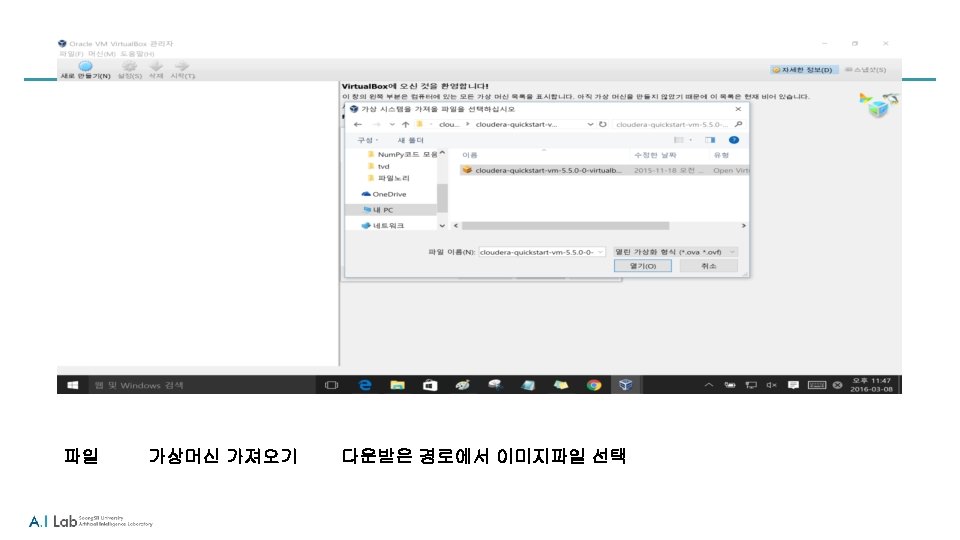The height and width of the screenshot is (540, 960).
Task: Click the Details (자세한 정보) button
Action: click(x=803, y=70)
